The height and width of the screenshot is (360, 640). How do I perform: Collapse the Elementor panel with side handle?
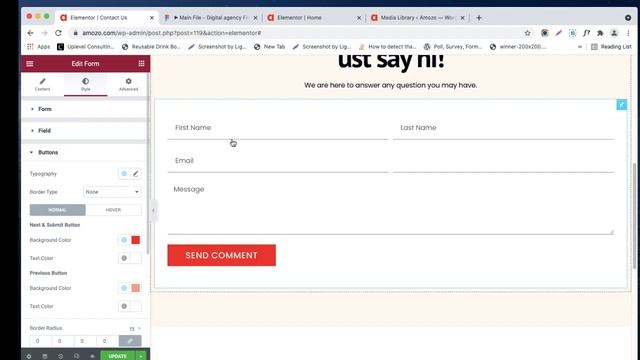coord(153,211)
